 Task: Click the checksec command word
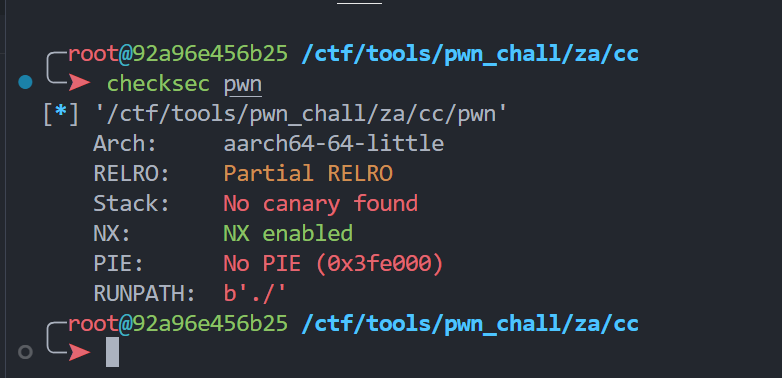coord(159,84)
